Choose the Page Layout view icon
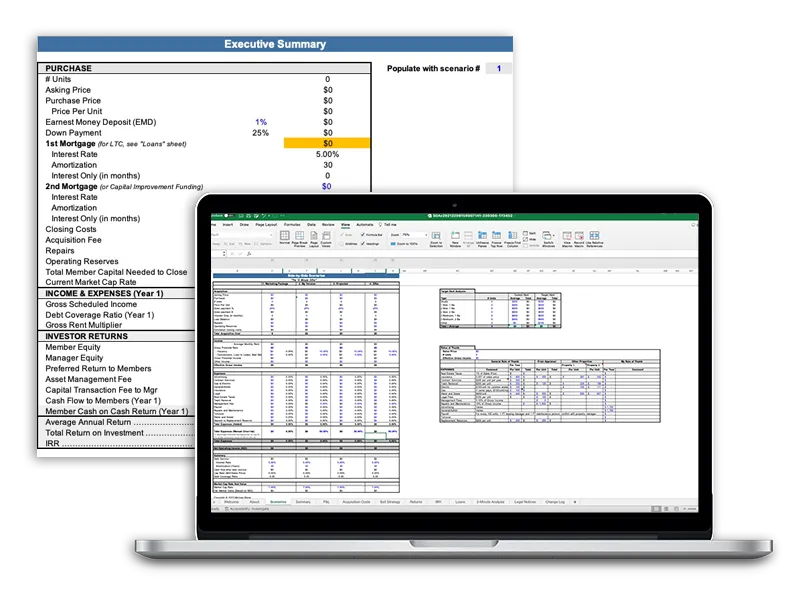Image resolution: width=806 pixels, height=600 pixels. point(314,235)
